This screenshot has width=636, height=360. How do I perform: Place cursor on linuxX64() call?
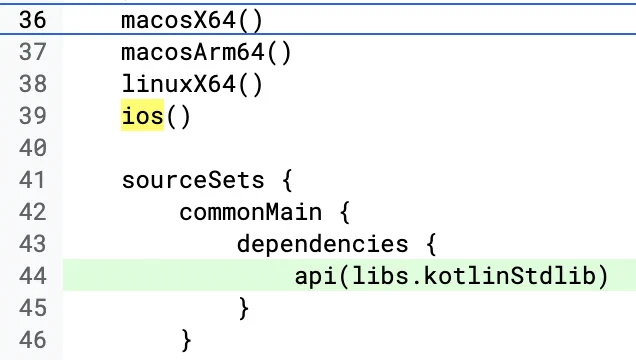(x=192, y=85)
